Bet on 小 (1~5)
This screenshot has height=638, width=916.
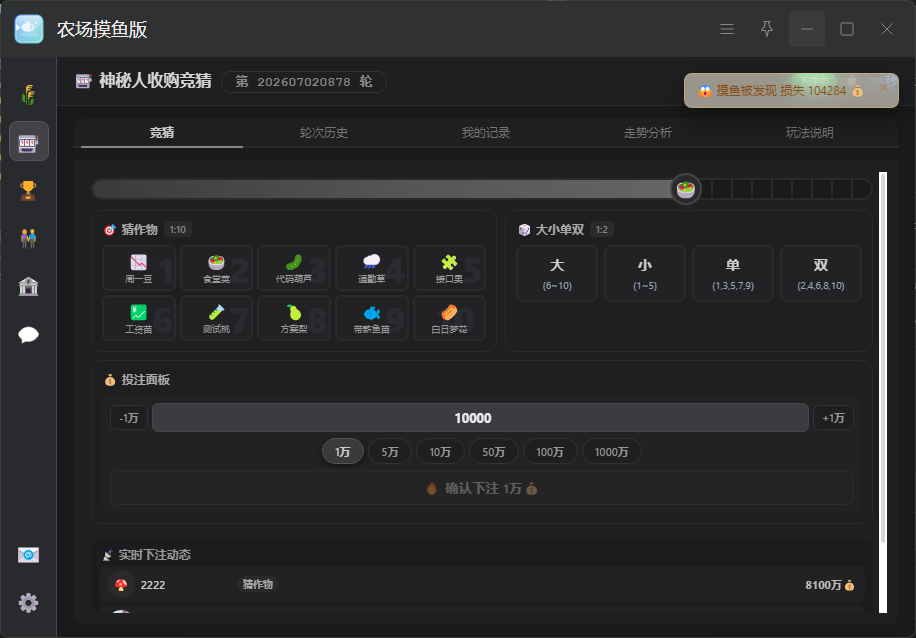coord(645,273)
